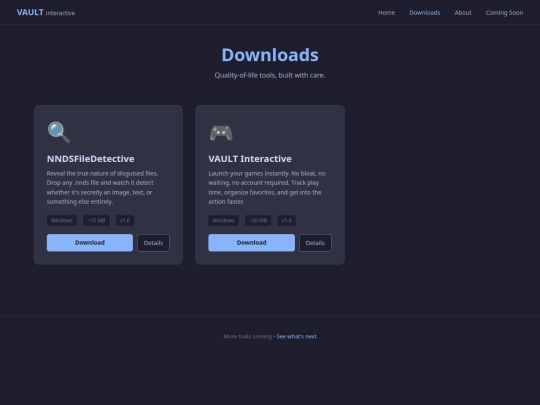Click the Windows tag on VAULT Interactive card
540x405 pixels.
click(x=224, y=220)
